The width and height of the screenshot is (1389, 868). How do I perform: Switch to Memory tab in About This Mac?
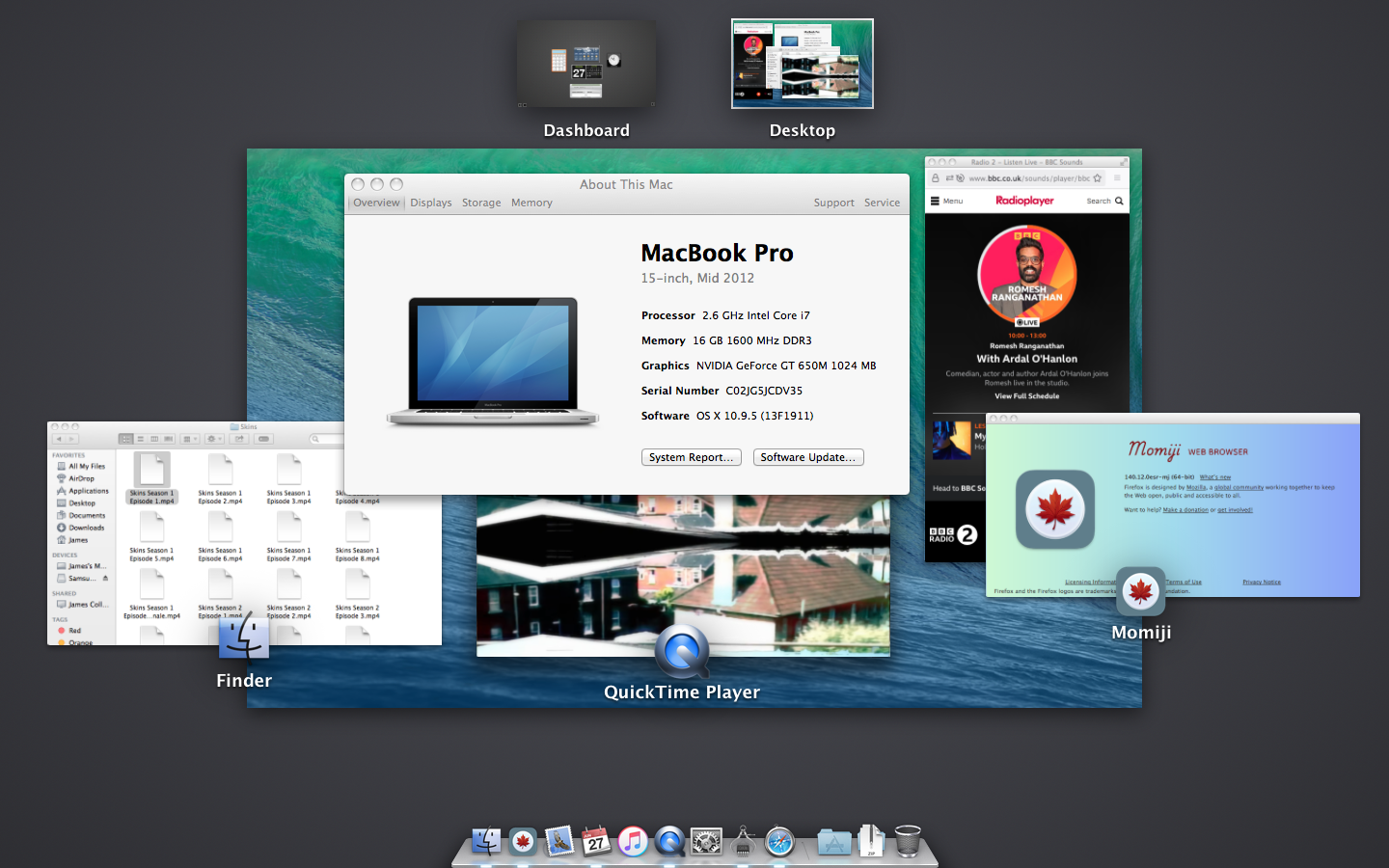click(531, 203)
